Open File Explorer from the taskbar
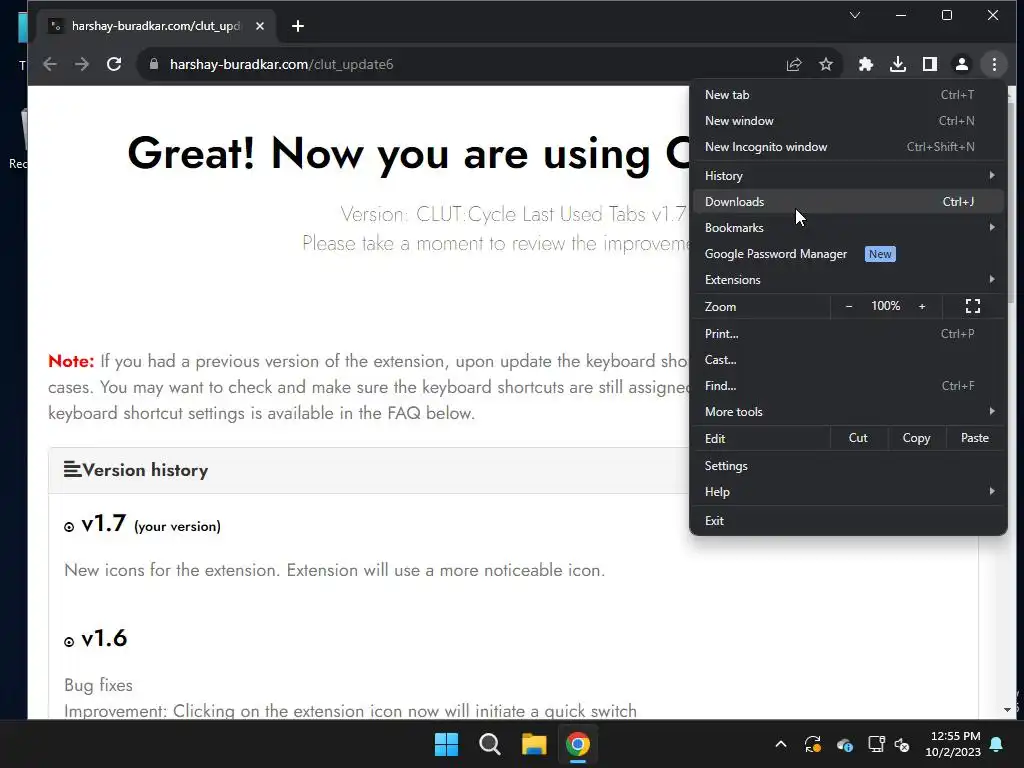The width and height of the screenshot is (1024, 768). click(534, 744)
